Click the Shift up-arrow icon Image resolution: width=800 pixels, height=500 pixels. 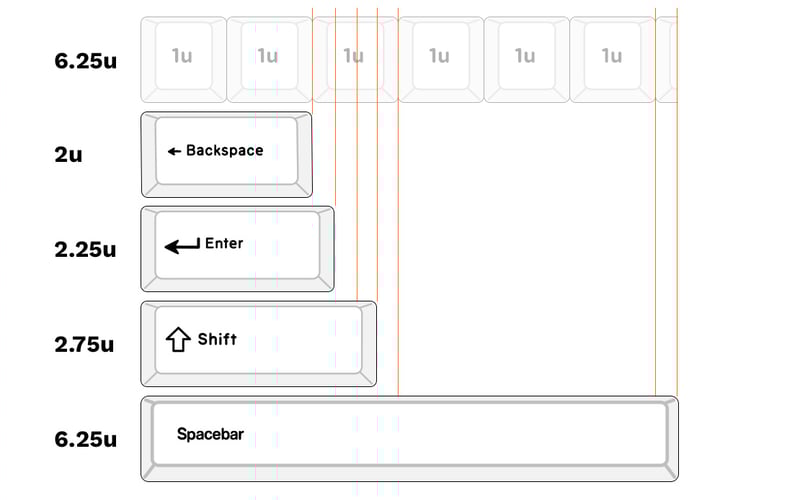coord(177,340)
